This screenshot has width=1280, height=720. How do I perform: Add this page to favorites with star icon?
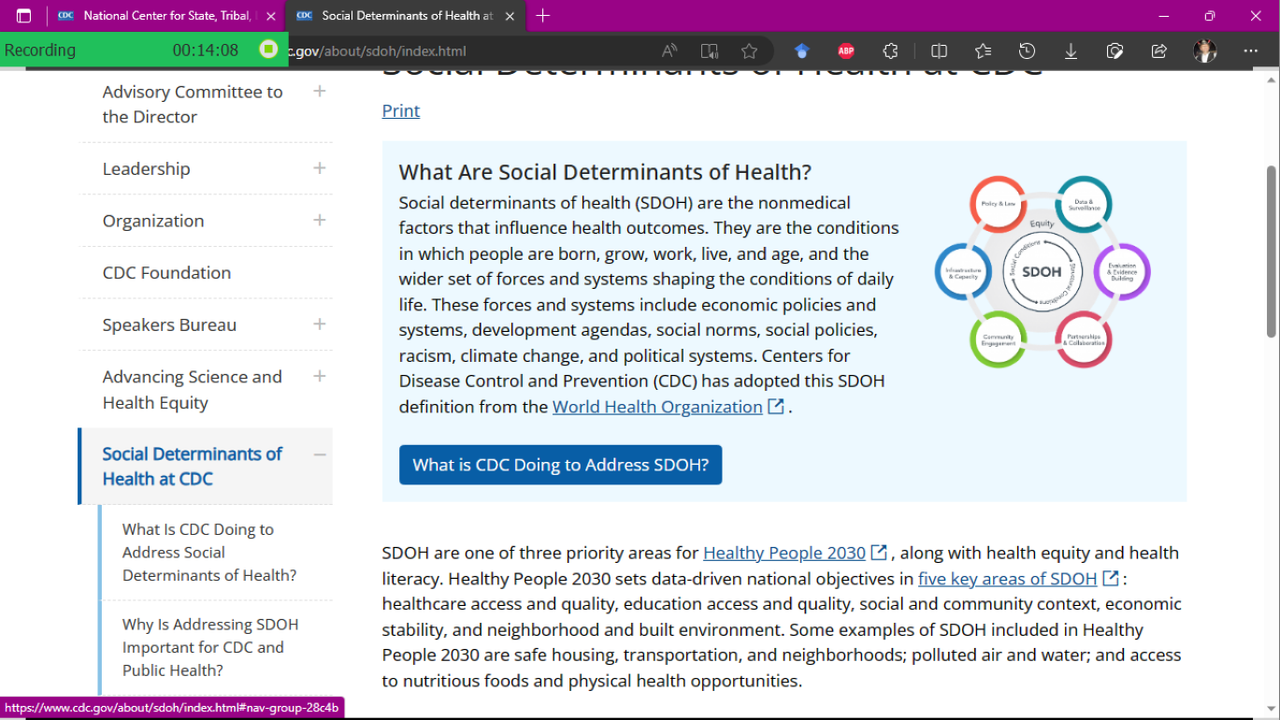(x=749, y=51)
